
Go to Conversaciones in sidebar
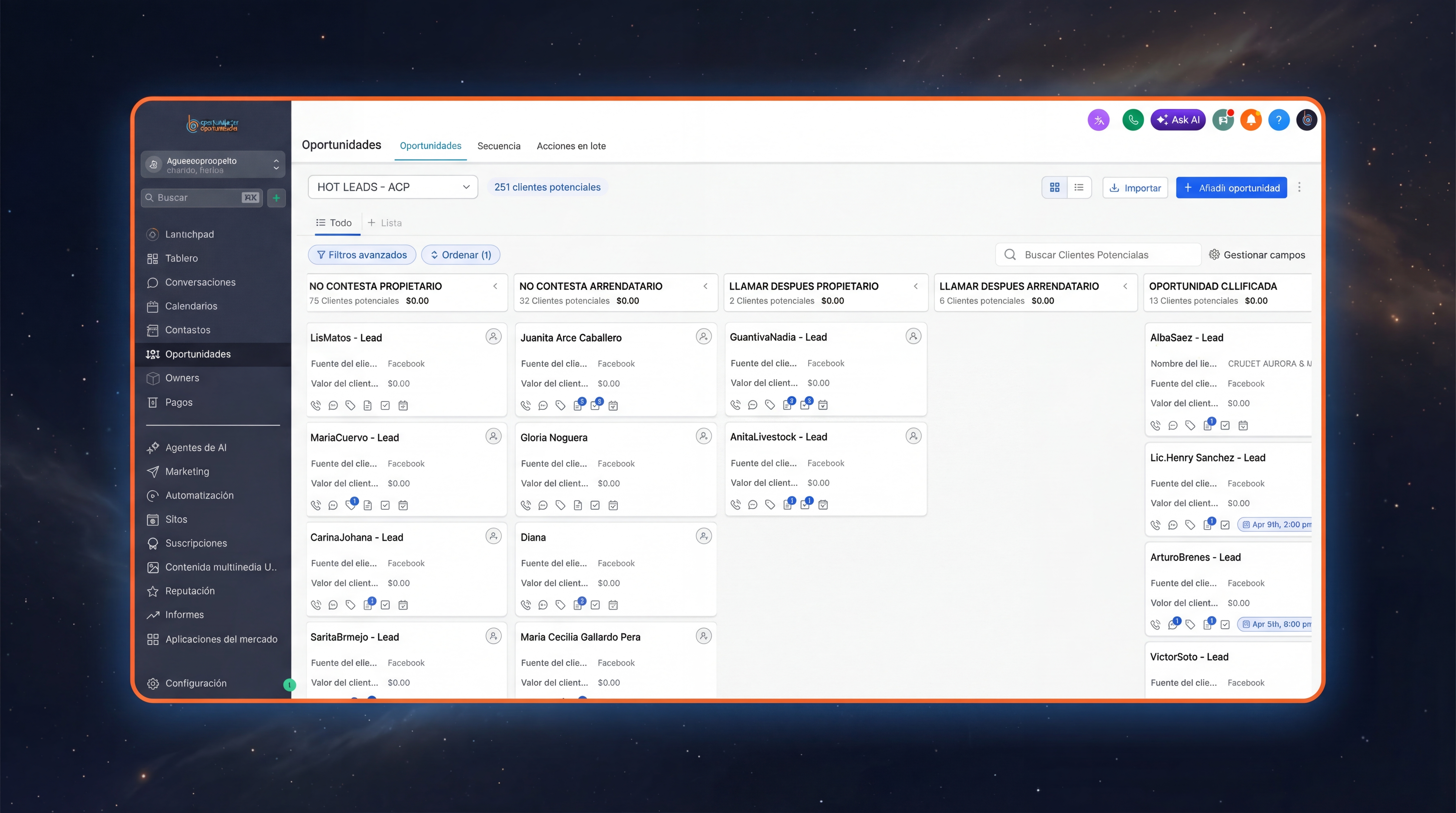pos(199,282)
